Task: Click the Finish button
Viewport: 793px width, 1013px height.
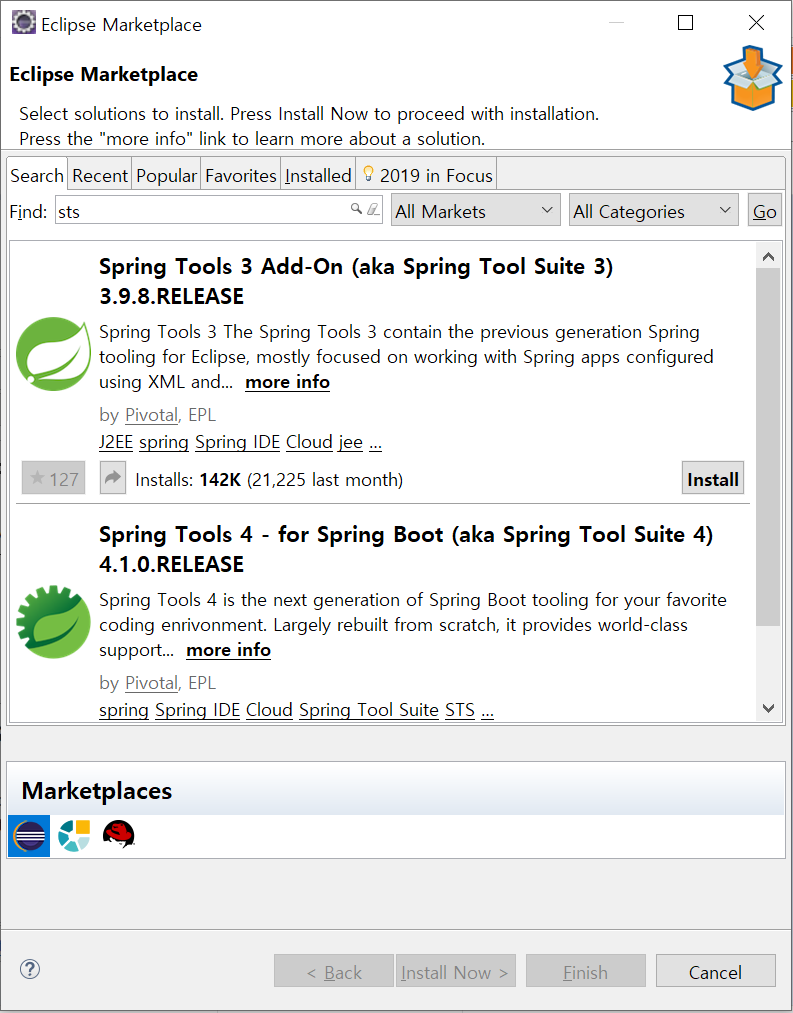Action: click(x=586, y=971)
